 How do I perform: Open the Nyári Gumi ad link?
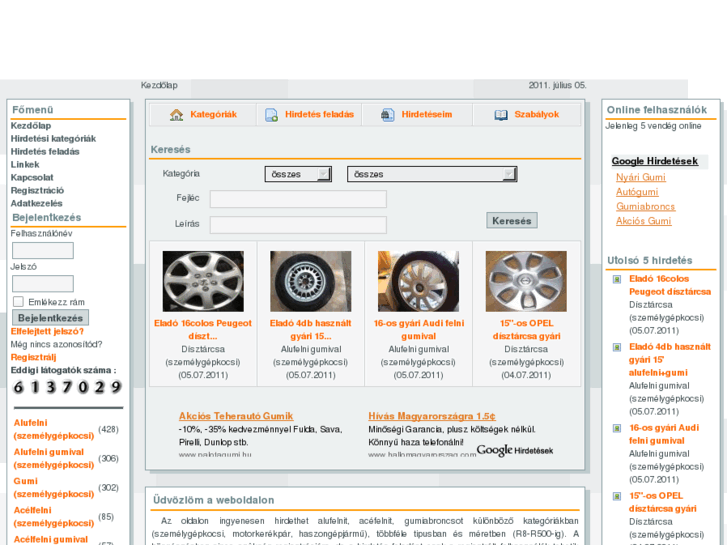coord(640,177)
